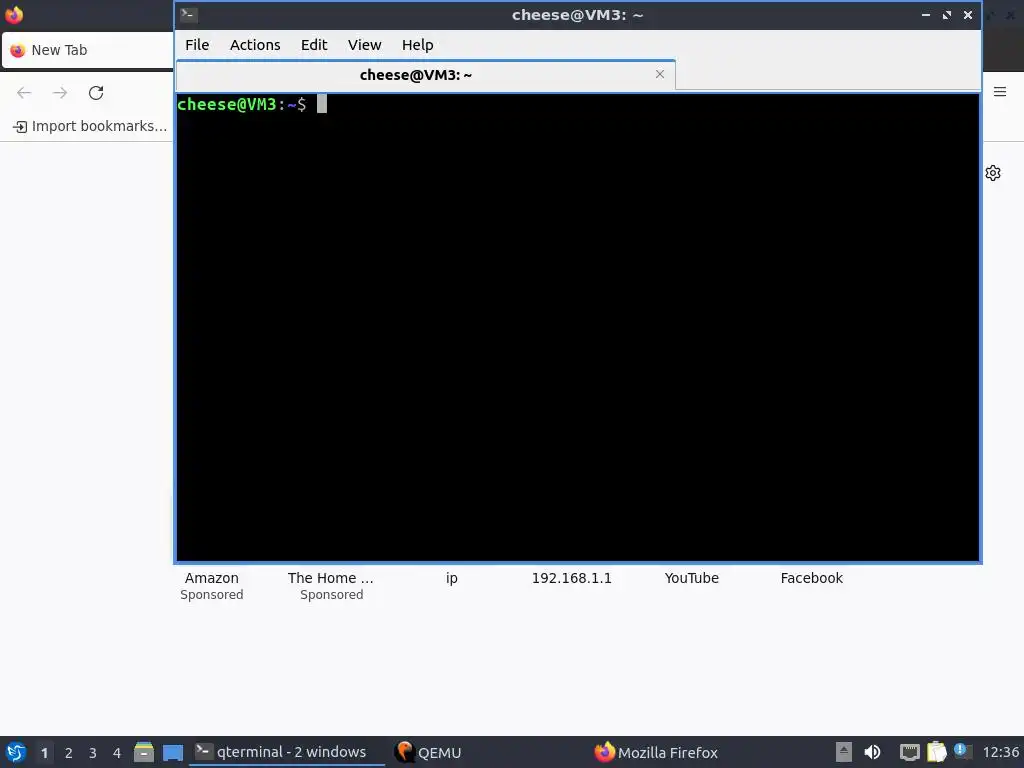Viewport: 1024px width, 768px height.
Task: Switch to desktop 3
Action: [x=93, y=753]
